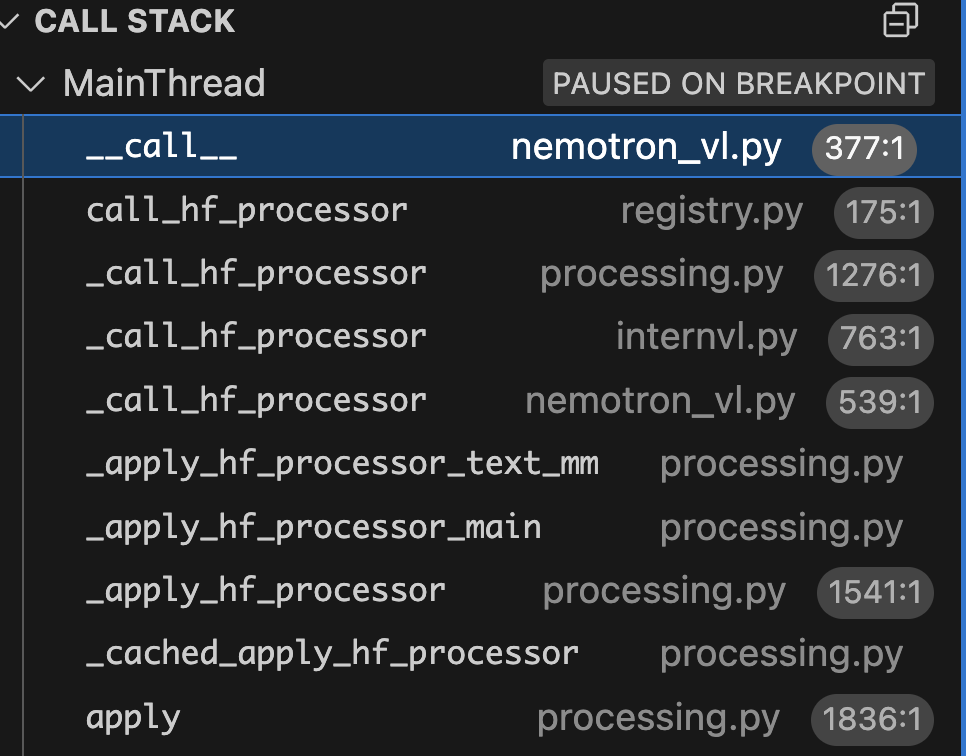The image size is (966, 756).
Task: Open the _cached_apply_hf_processor stack frame
Action: pyautogui.click(x=332, y=654)
